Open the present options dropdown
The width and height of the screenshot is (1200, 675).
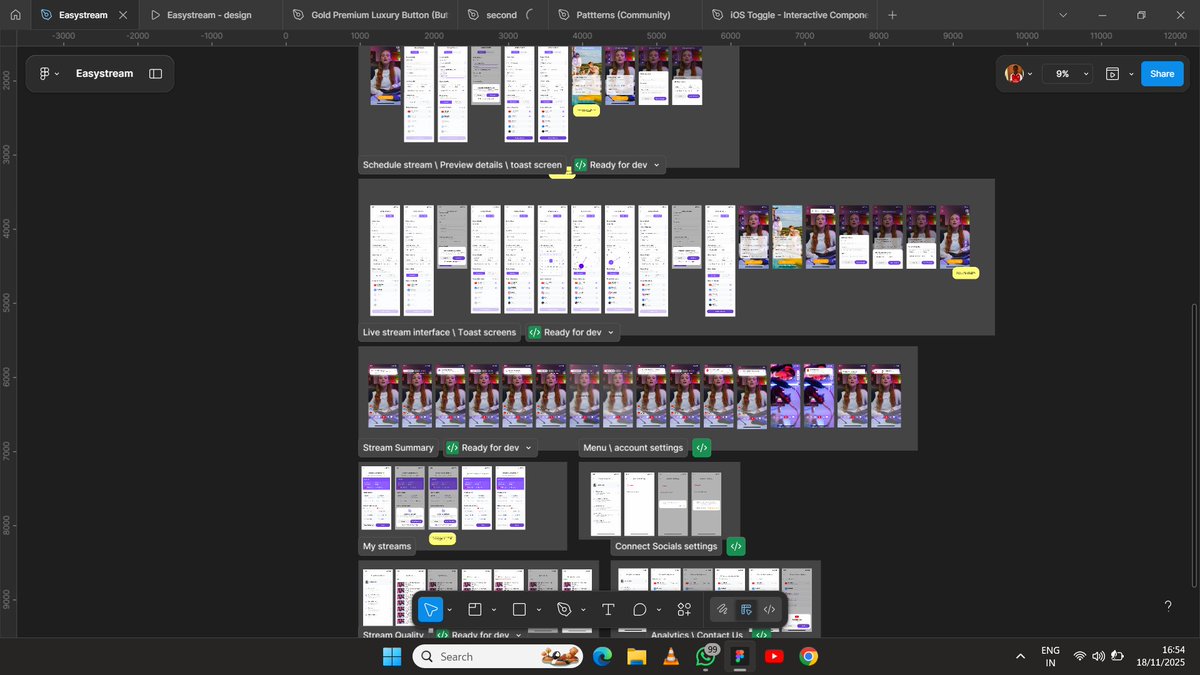pos(1131,73)
